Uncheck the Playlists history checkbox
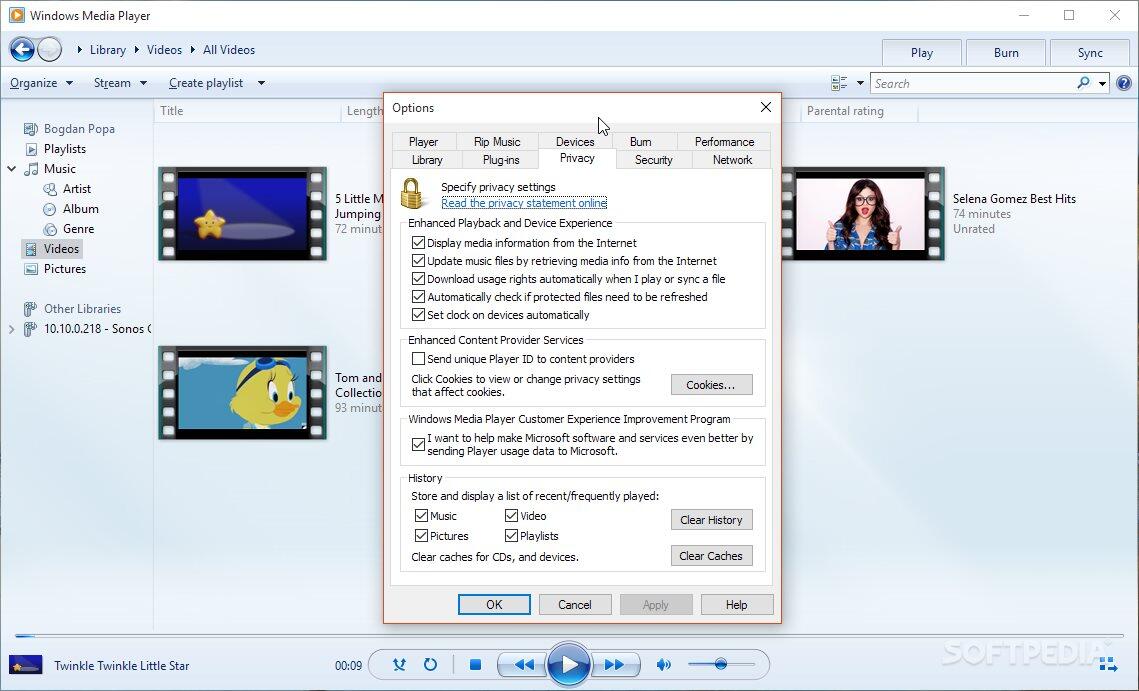The image size is (1139, 691). (x=511, y=536)
